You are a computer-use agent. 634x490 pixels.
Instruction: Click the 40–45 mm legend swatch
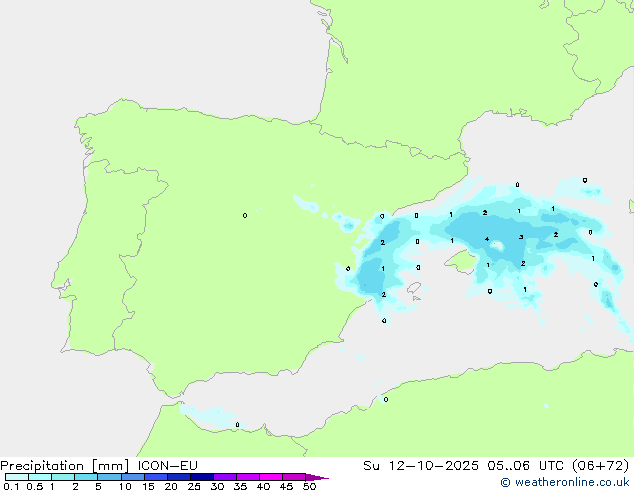[271, 477]
